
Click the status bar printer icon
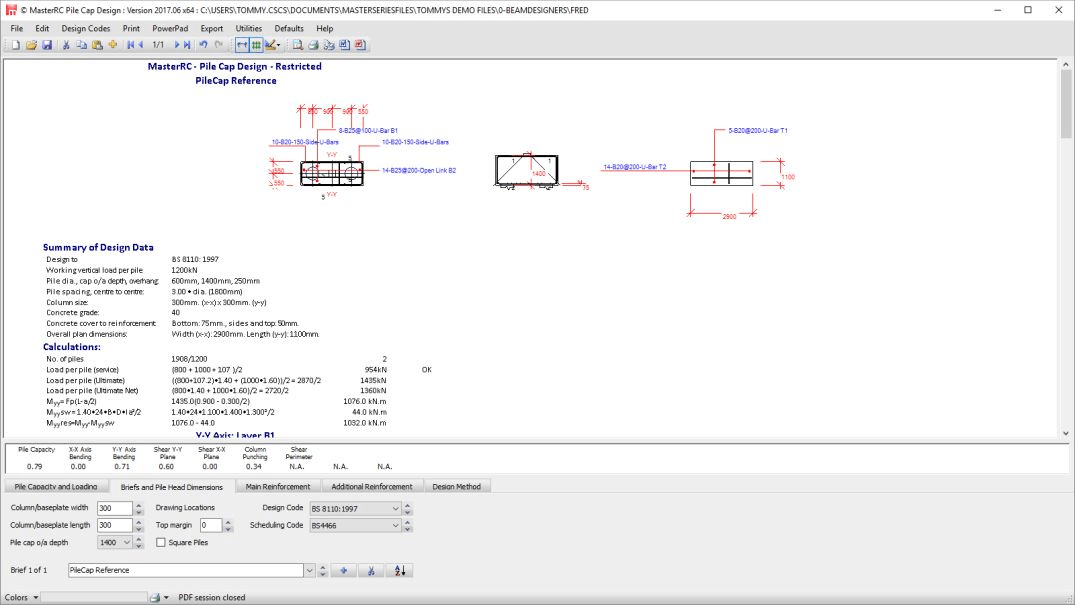pos(155,598)
